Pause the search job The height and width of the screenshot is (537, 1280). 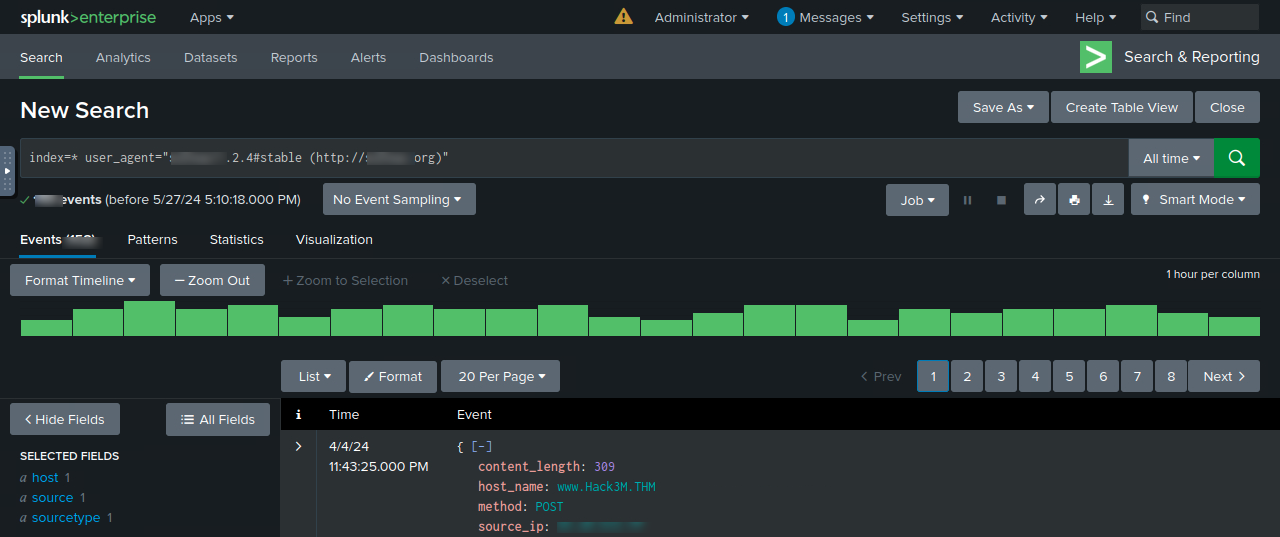pos(967,200)
